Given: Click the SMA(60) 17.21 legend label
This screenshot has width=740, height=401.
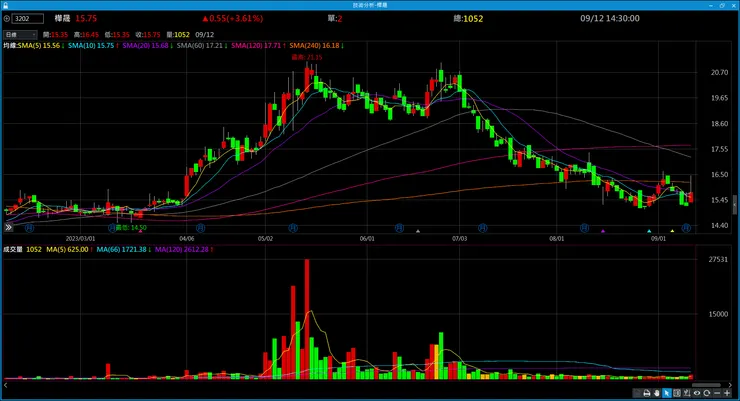Looking at the screenshot, I should coord(200,46).
